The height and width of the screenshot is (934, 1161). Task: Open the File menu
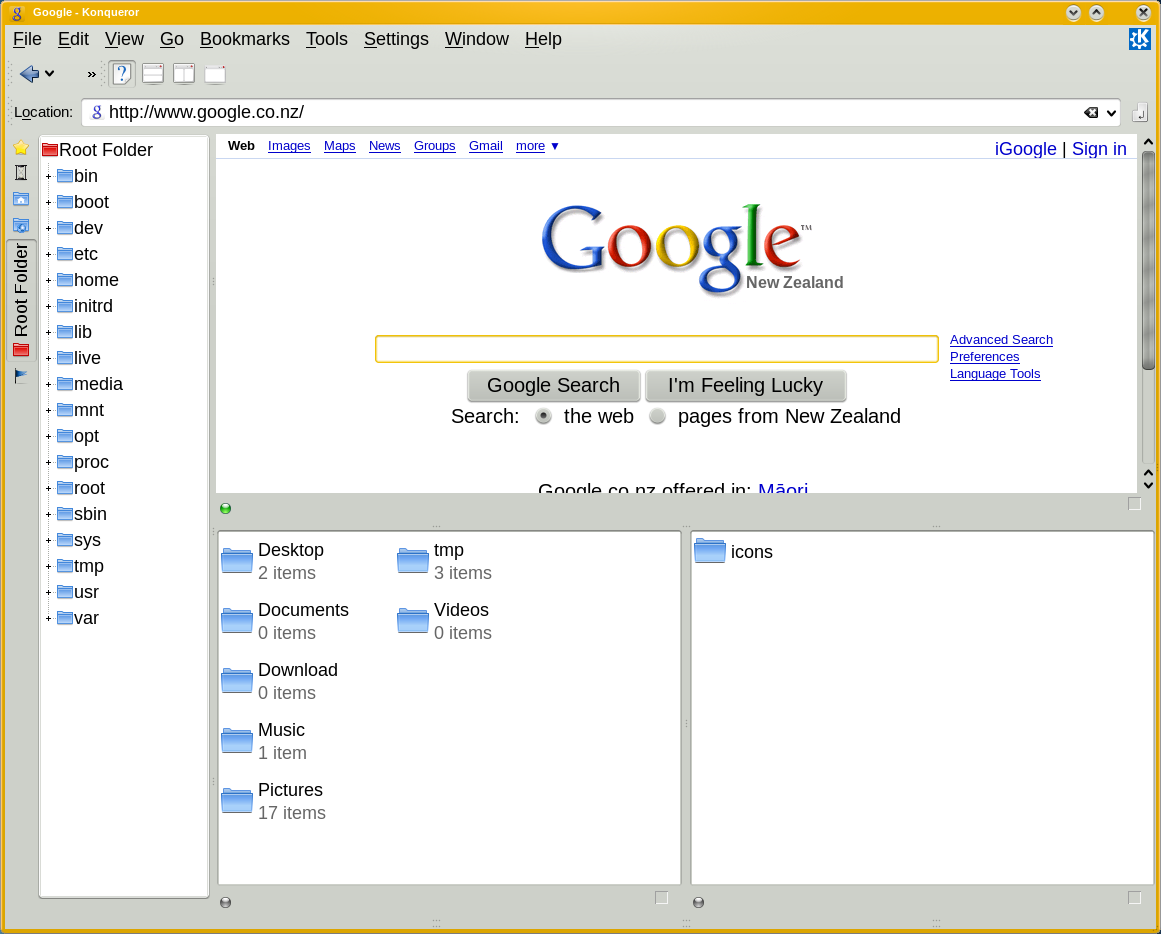27,39
